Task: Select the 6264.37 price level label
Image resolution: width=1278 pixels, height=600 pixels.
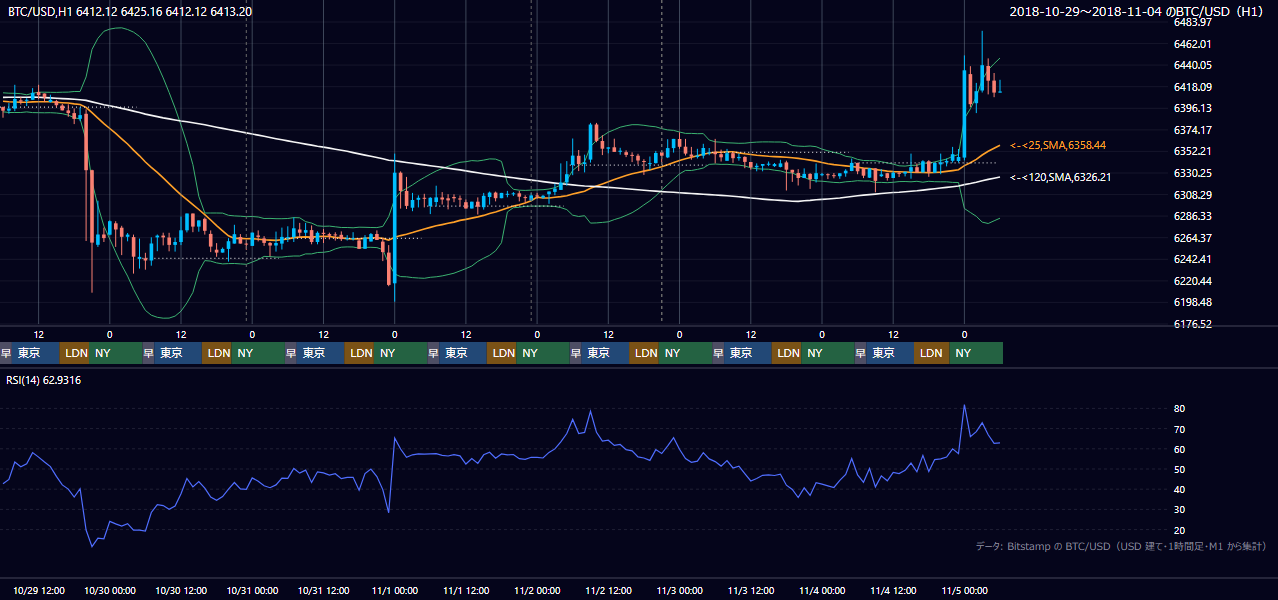Action: coord(1193,238)
